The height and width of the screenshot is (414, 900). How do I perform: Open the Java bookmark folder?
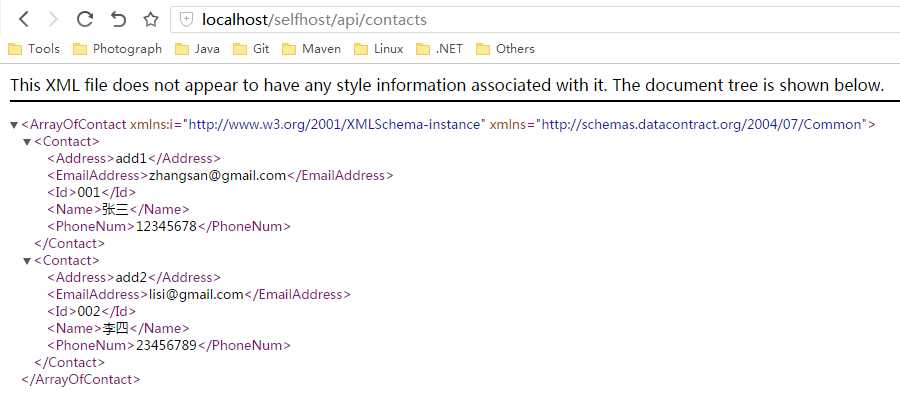coord(197,49)
